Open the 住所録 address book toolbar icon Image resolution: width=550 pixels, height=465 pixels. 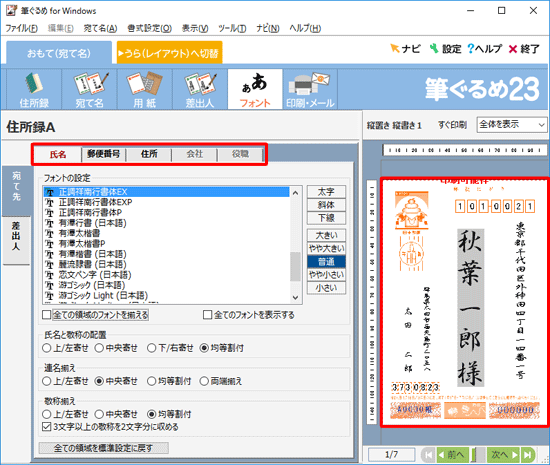(34, 89)
